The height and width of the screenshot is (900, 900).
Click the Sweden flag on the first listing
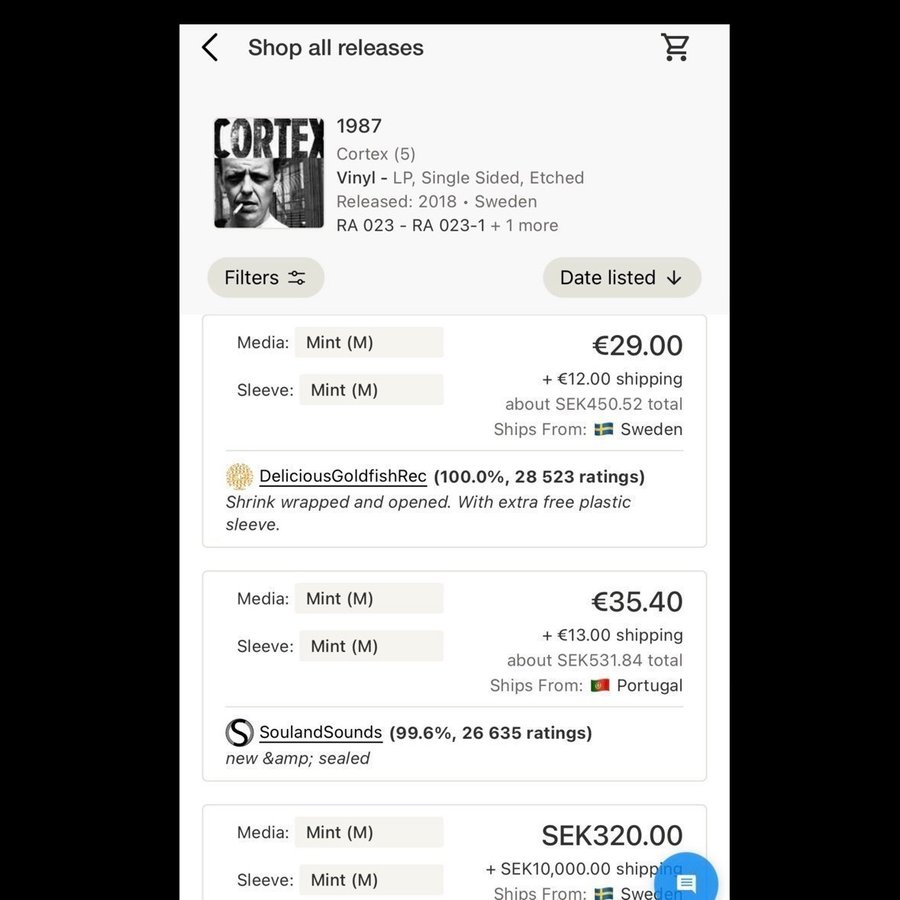point(604,429)
